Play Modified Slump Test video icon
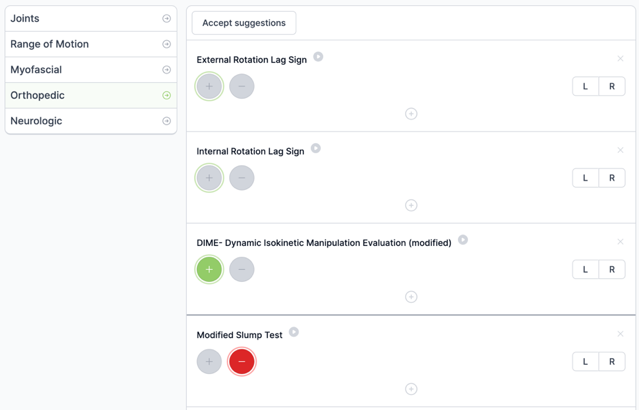639x410 pixels. pyautogui.click(x=294, y=332)
